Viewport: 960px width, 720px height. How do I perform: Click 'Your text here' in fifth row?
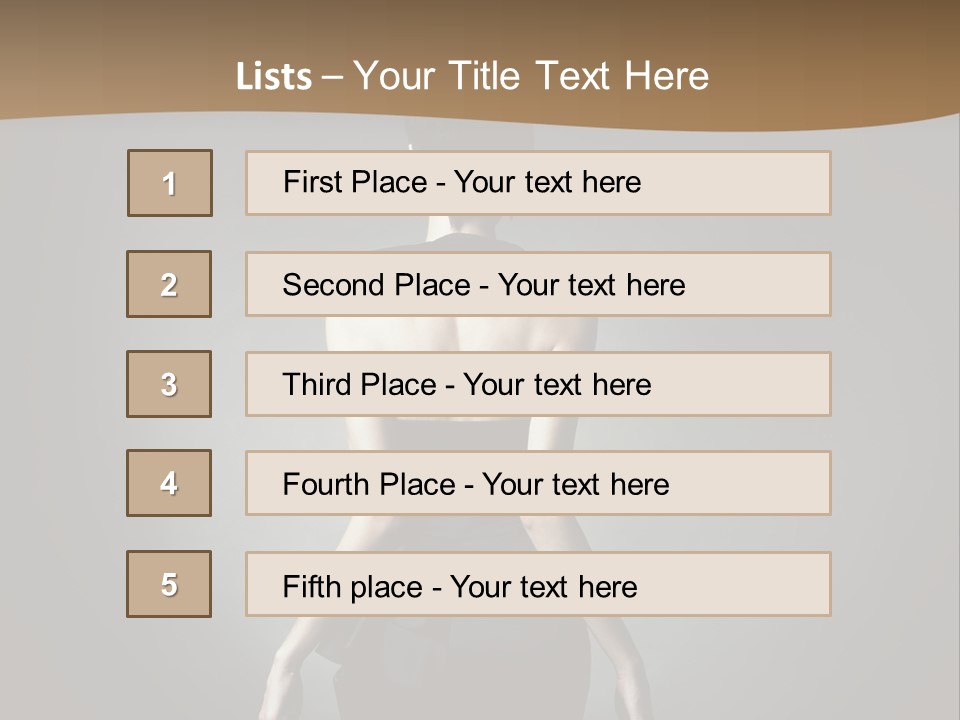tap(543, 586)
